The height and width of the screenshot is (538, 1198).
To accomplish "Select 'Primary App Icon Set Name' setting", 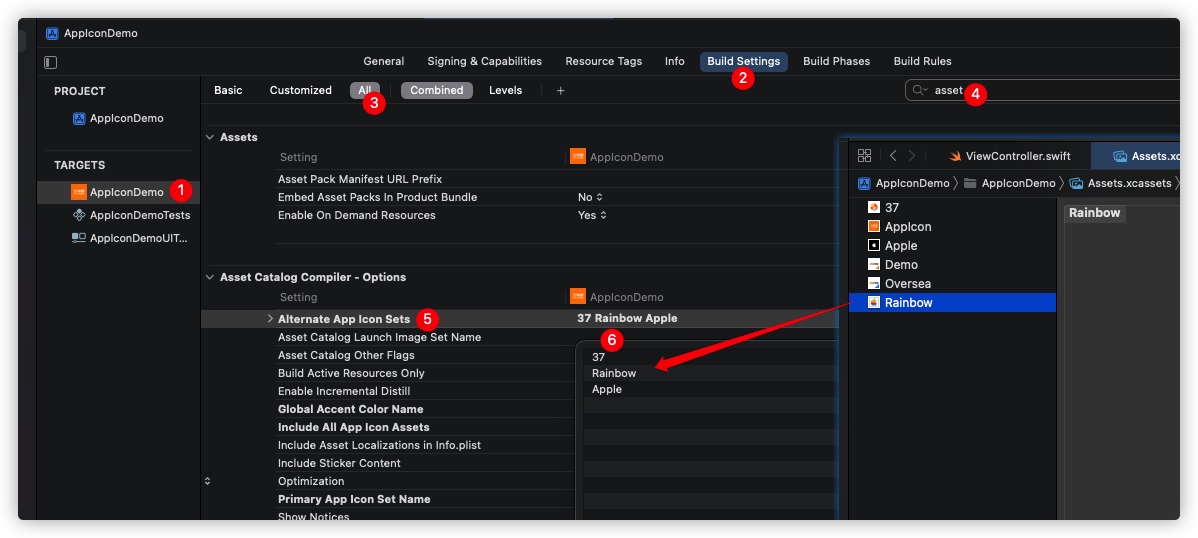I will (354, 499).
